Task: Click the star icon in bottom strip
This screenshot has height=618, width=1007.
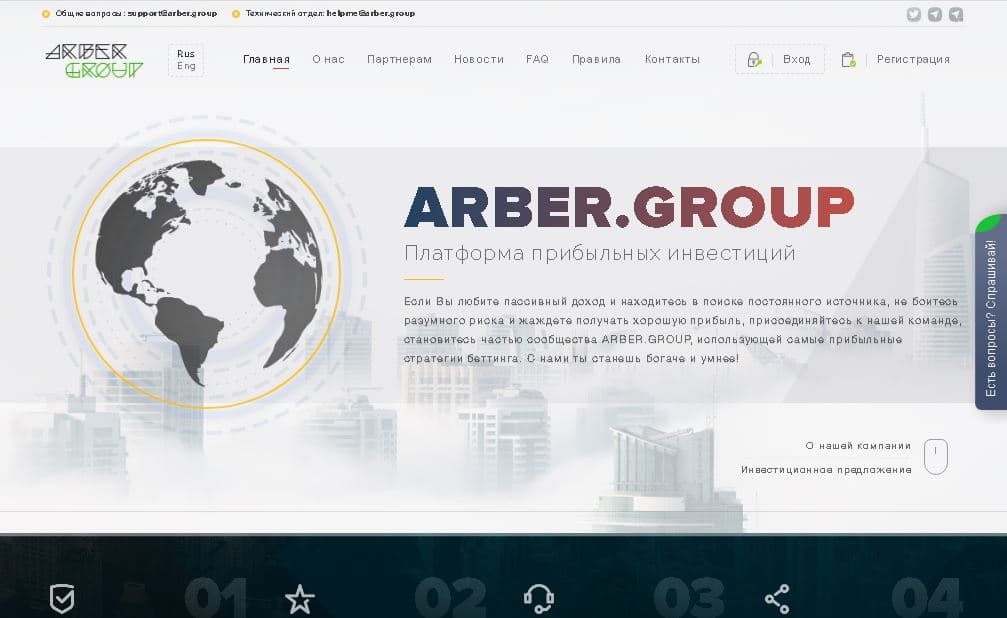Action: click(299, 599)
